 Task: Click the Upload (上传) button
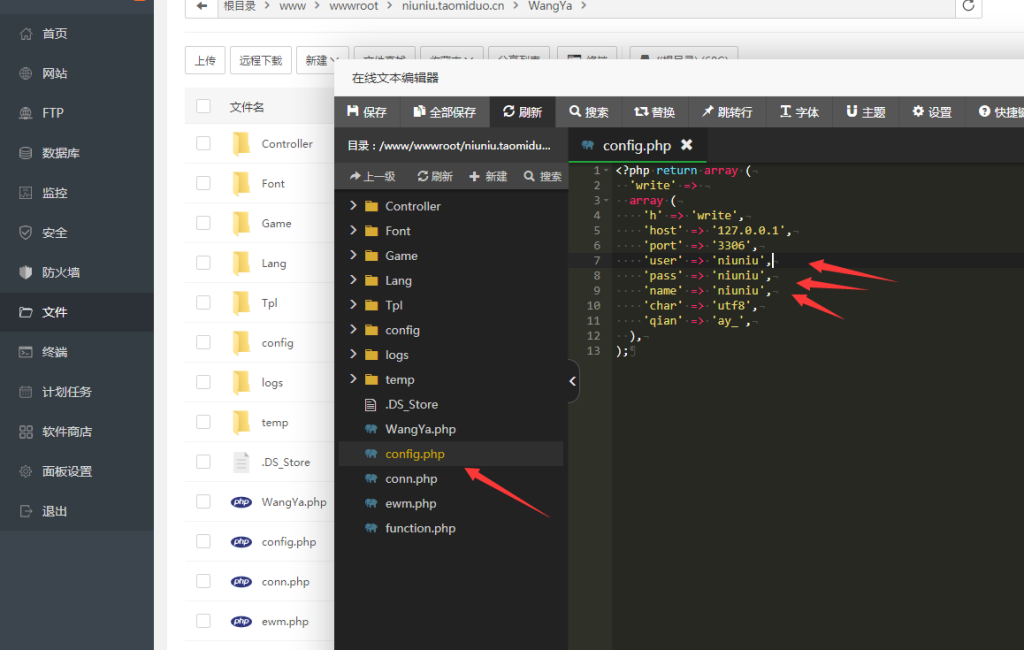[205, 61]
